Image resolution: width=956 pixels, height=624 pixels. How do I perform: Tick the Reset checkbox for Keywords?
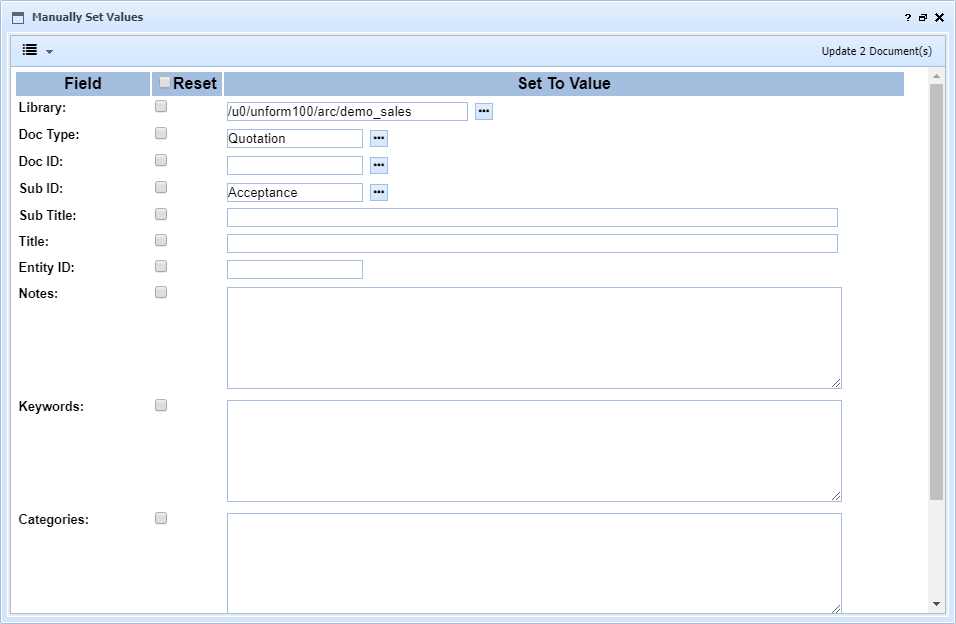pyautogui.click(x=161, y=405)
